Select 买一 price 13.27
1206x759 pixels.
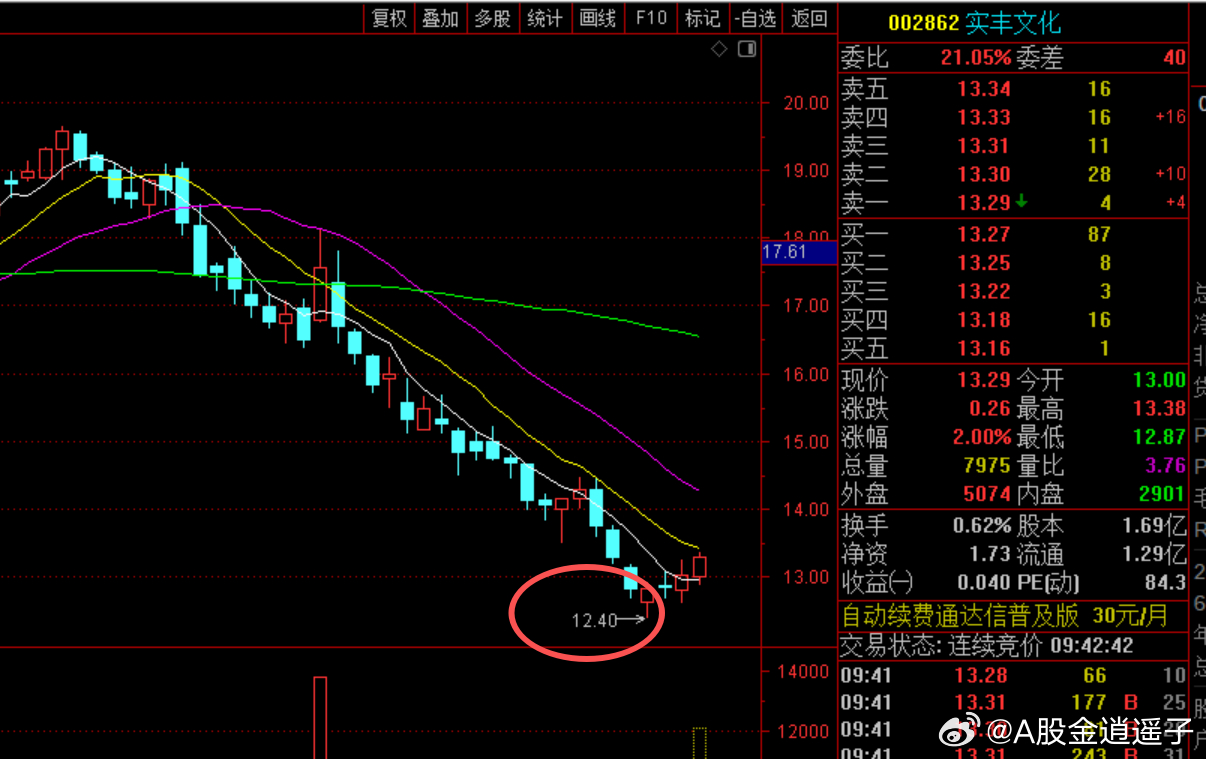point(984,235)
